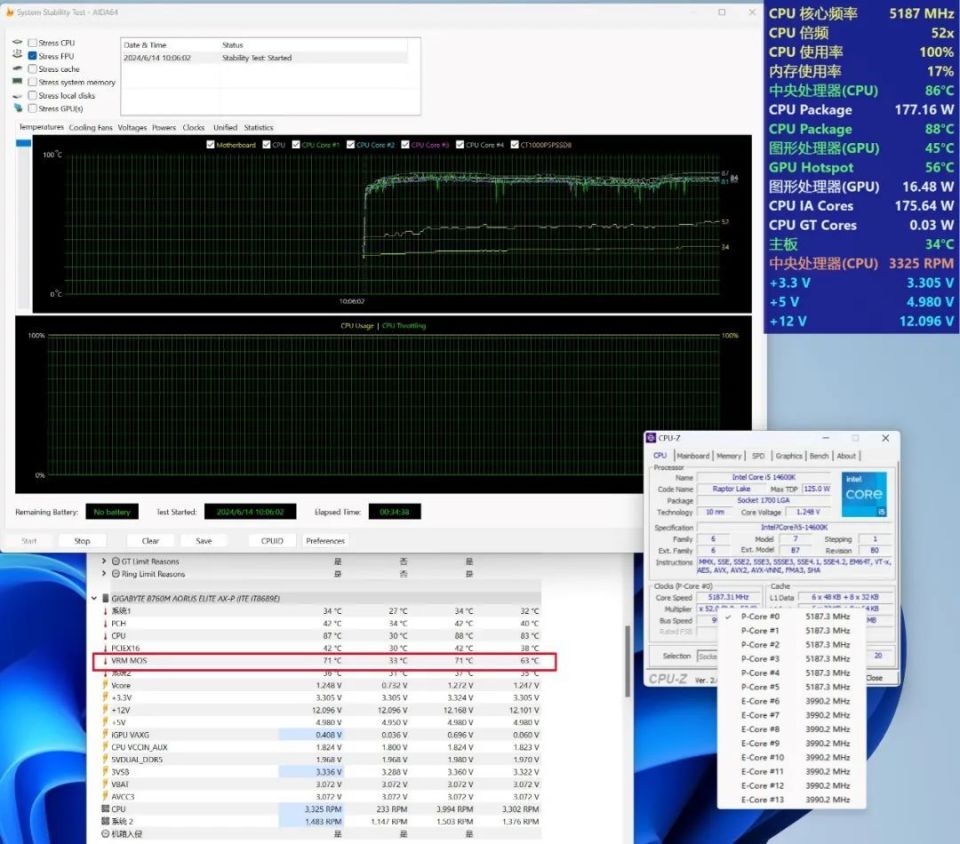Click the voltage bolt icon of 5VDUAL_DDR5
The image size is (960, 844).
[105, 760]
